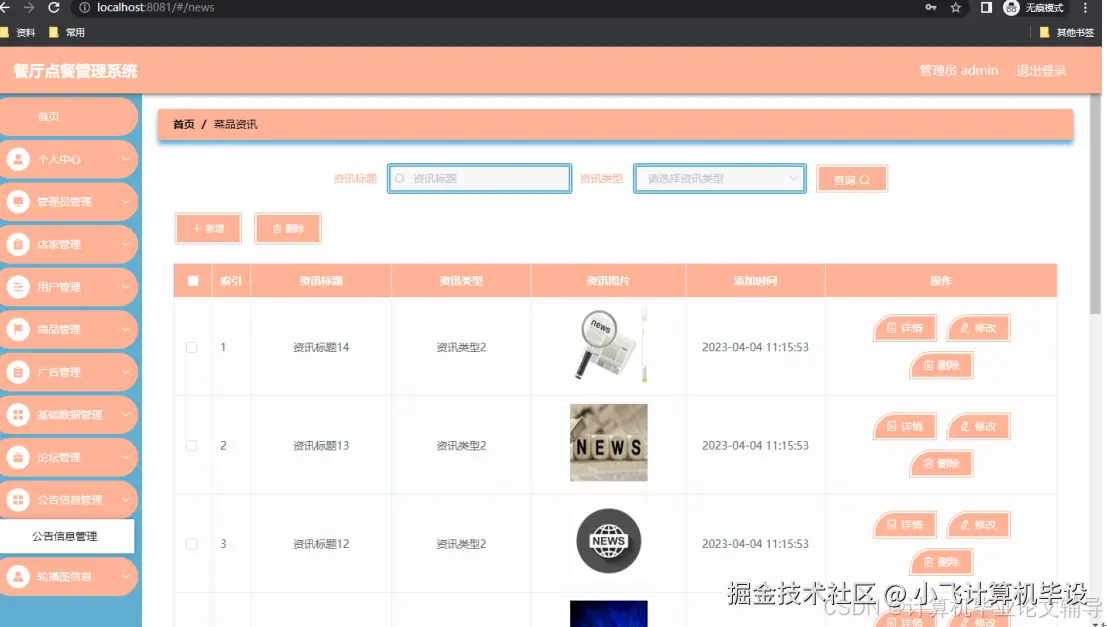The height and width of the screenshot is (627, 1107).
Task: Expand 论坛管理 menu chevron
Action: point(125,457)
